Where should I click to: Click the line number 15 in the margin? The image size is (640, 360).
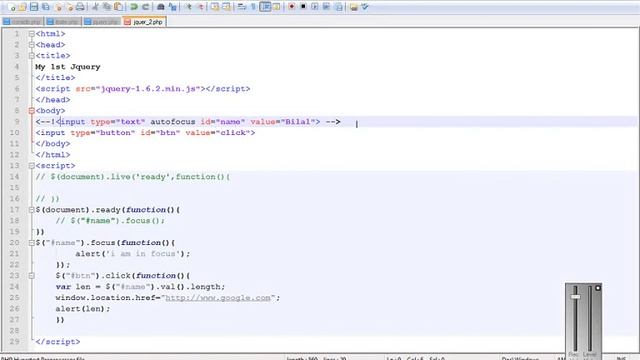(x=15, y=188)
